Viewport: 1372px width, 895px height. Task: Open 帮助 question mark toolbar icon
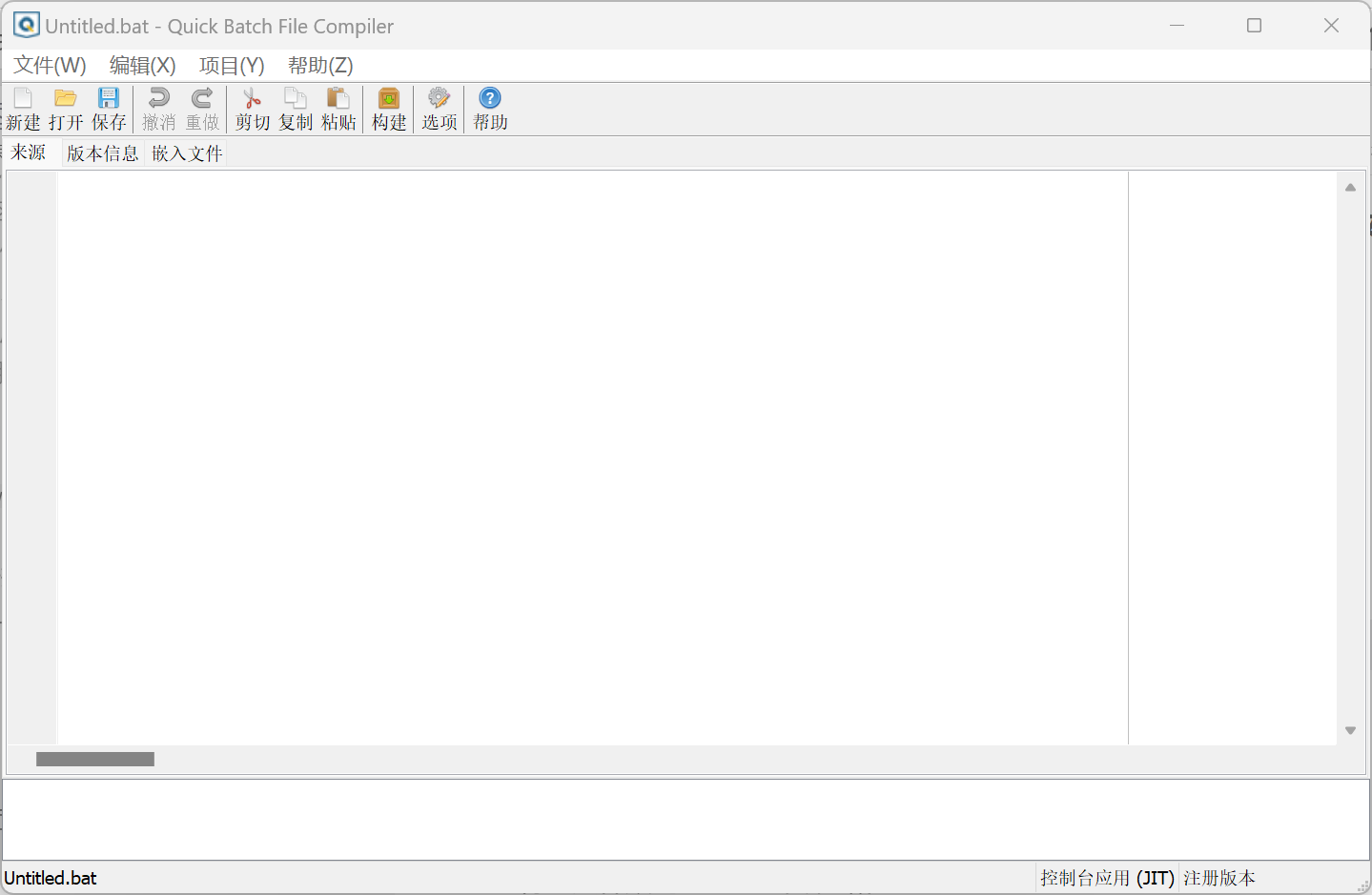(x=490, y=109)
